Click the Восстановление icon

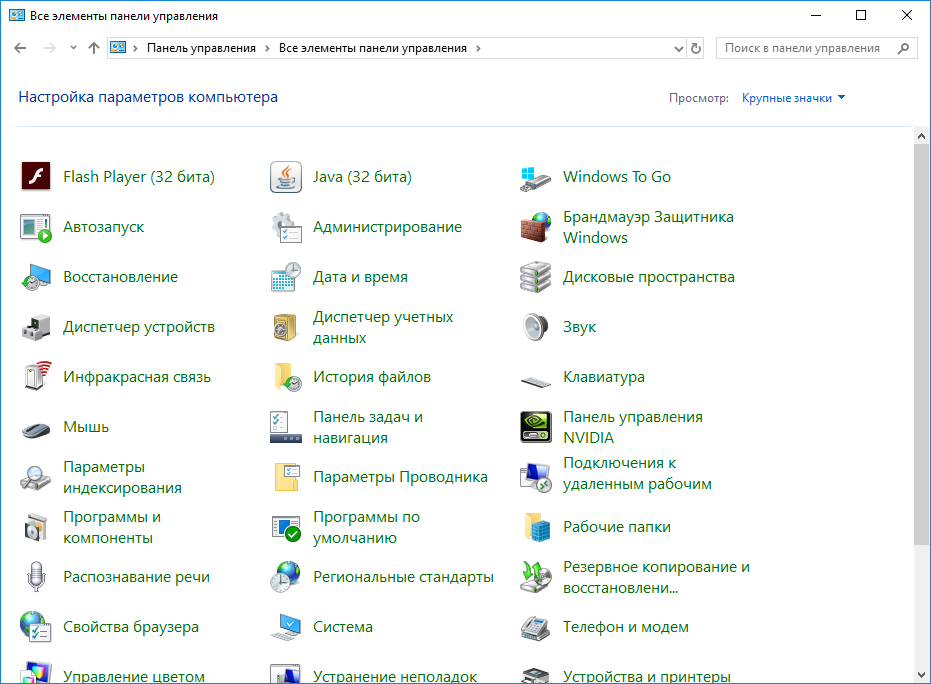[36, 277]
